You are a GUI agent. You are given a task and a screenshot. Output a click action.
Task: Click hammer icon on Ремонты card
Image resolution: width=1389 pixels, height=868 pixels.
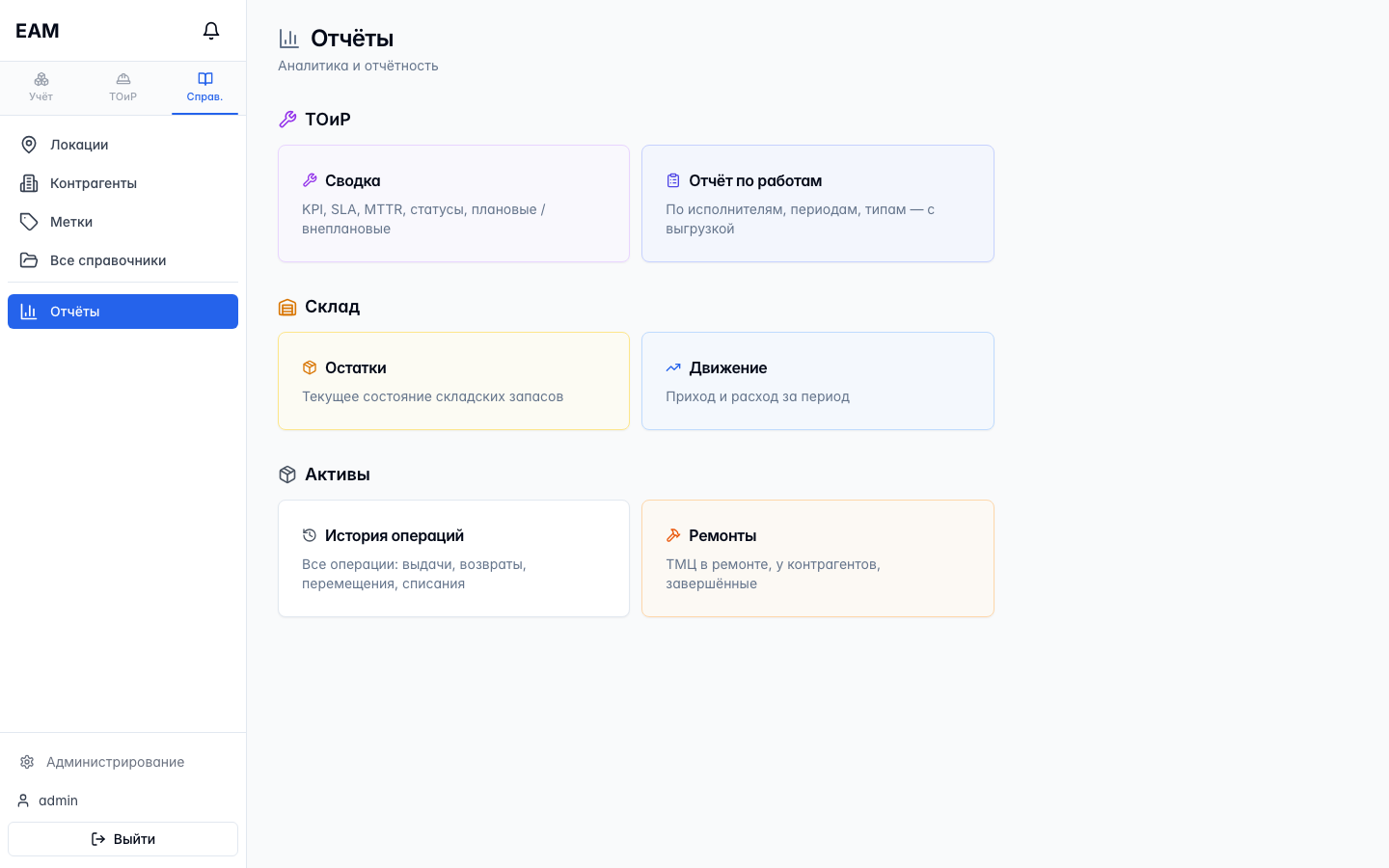[673, 535]
